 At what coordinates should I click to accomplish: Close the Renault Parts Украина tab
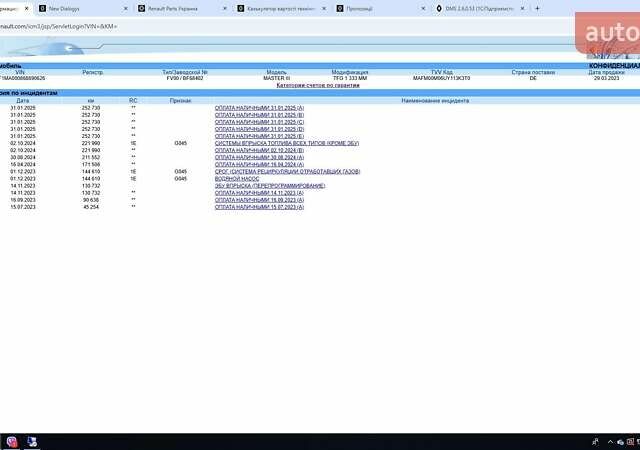pos(224,8)
